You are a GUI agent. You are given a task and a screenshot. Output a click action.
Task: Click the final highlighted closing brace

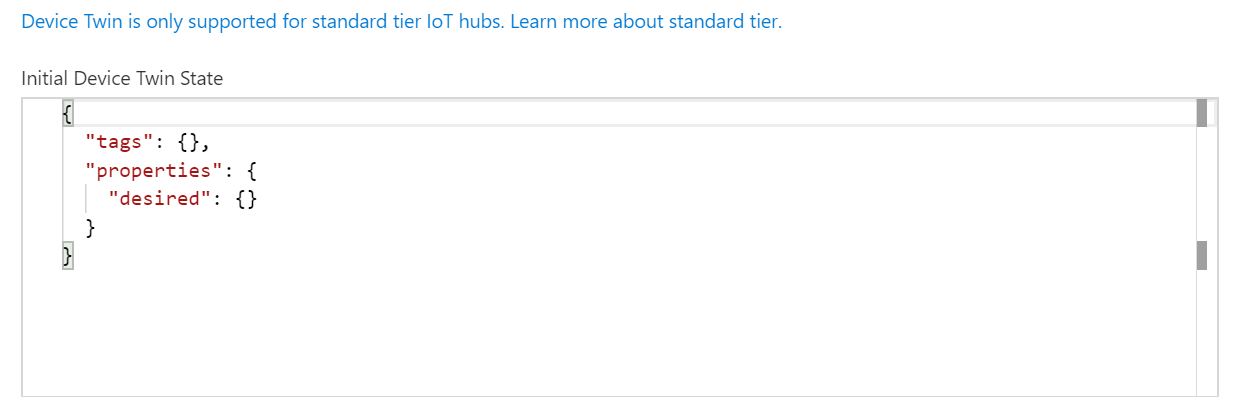pos(68,257)
